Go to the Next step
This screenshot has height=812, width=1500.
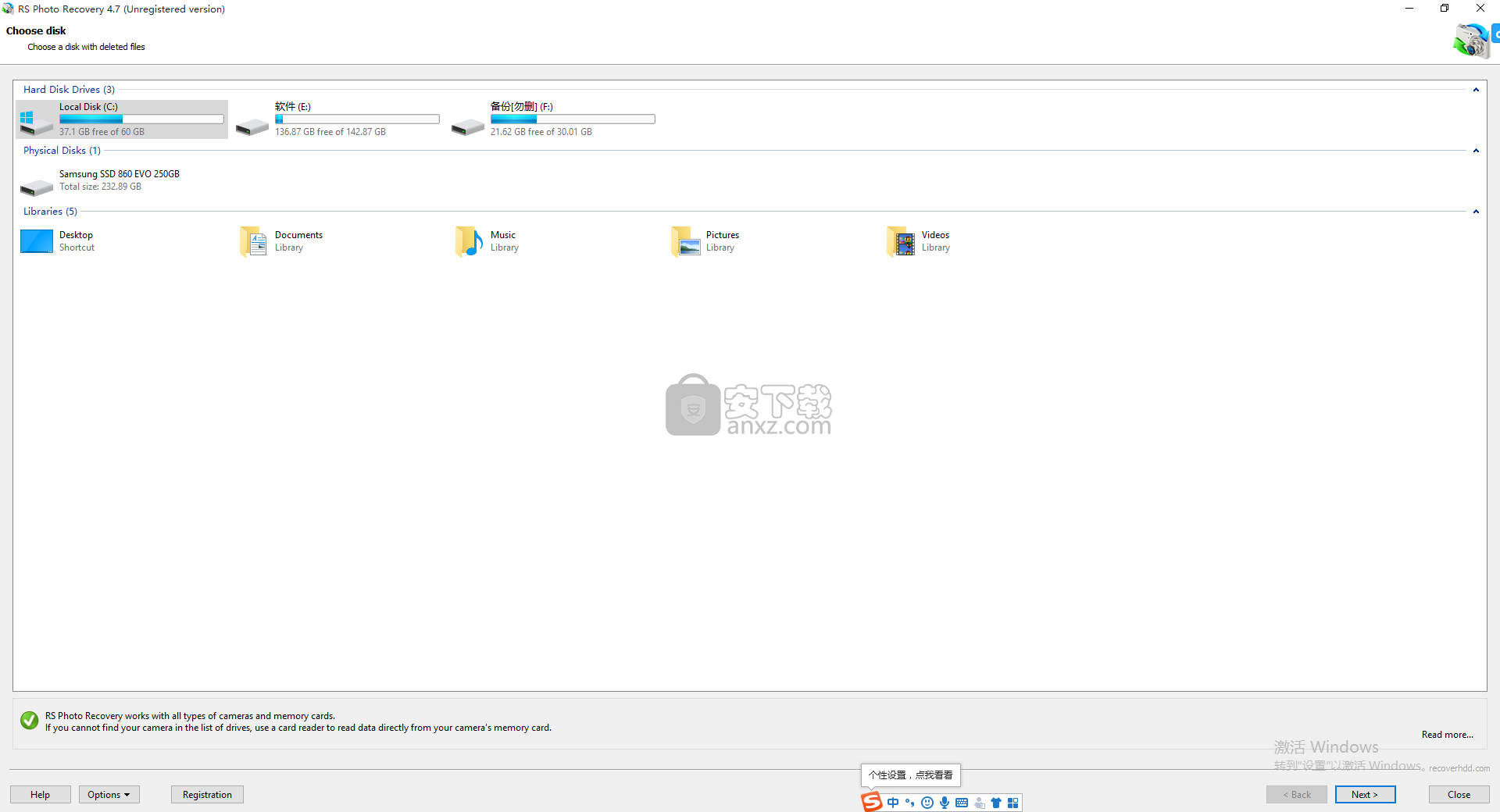[x=1365, y=794]
